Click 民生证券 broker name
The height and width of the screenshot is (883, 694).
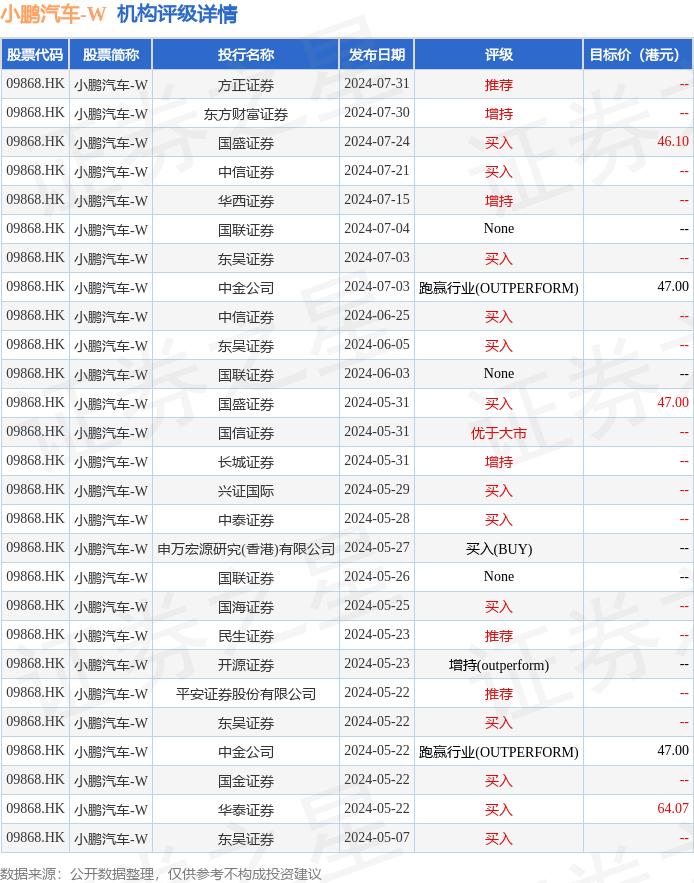pyautogui.click(x=246, y=636)
